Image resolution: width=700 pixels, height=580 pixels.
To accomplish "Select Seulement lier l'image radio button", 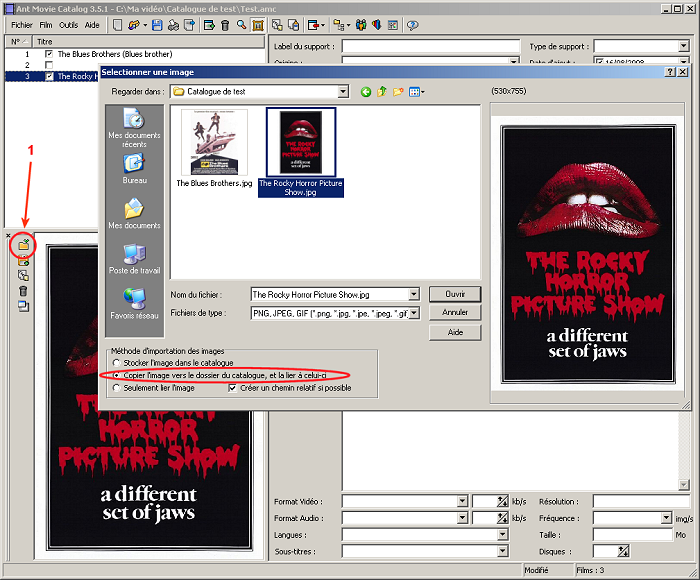I will 117,388.
